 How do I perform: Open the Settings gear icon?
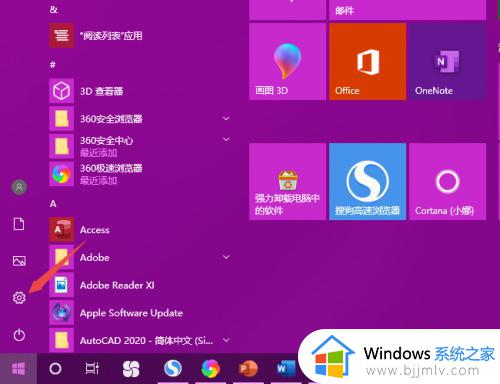pos(19,297)
